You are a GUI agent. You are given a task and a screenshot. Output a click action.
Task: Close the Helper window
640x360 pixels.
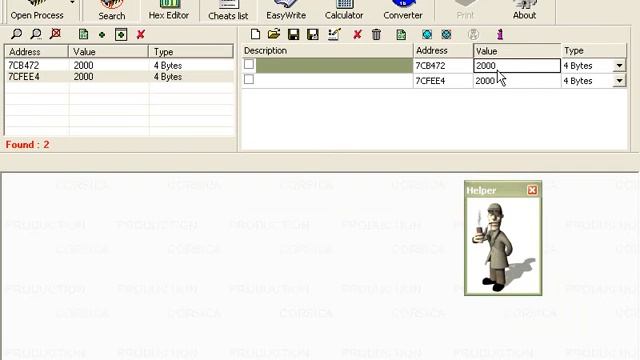tap(532, 190)
